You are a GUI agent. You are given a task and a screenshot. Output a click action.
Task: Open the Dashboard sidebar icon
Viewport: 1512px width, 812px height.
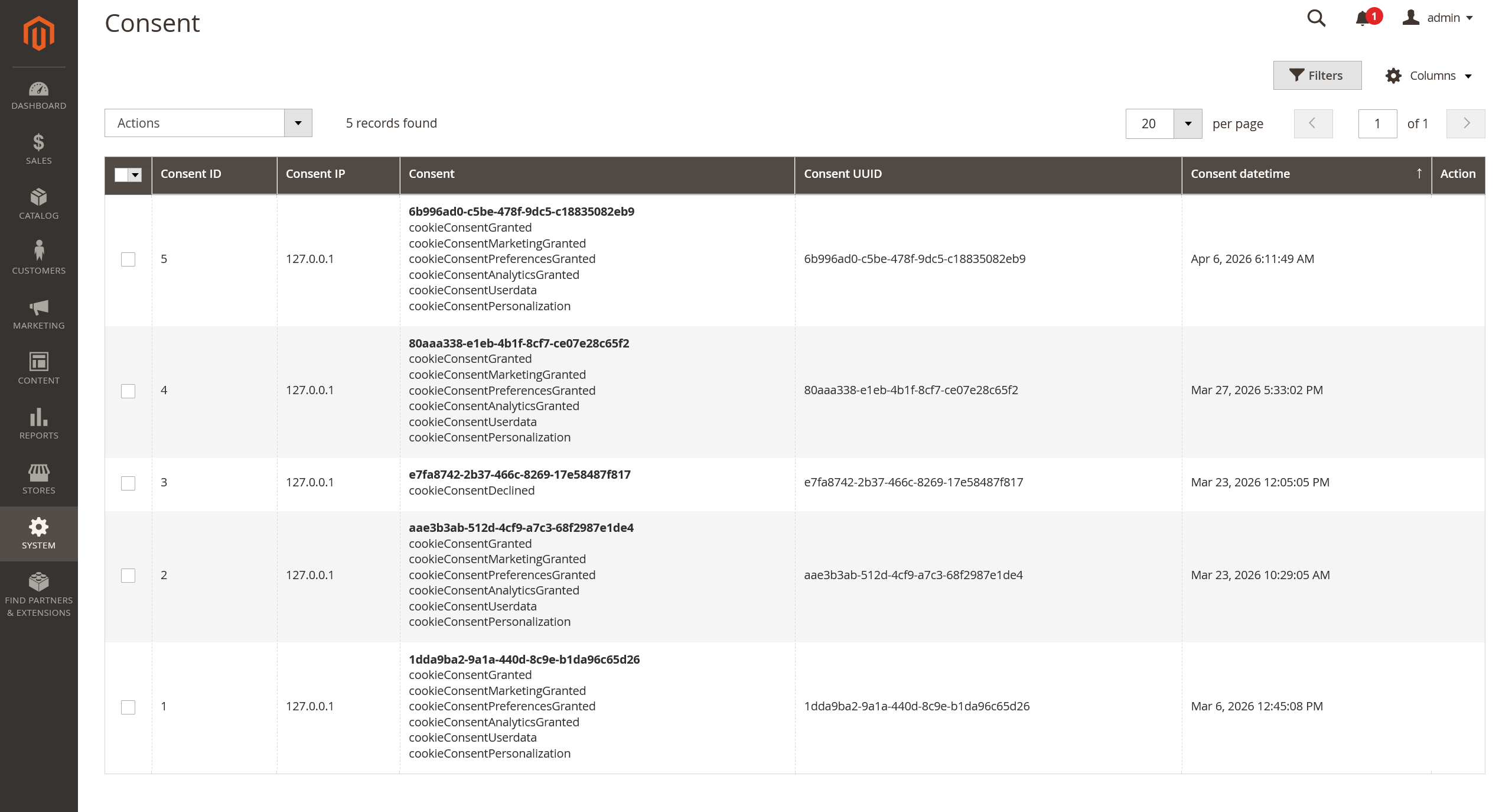tap(39, 89)
